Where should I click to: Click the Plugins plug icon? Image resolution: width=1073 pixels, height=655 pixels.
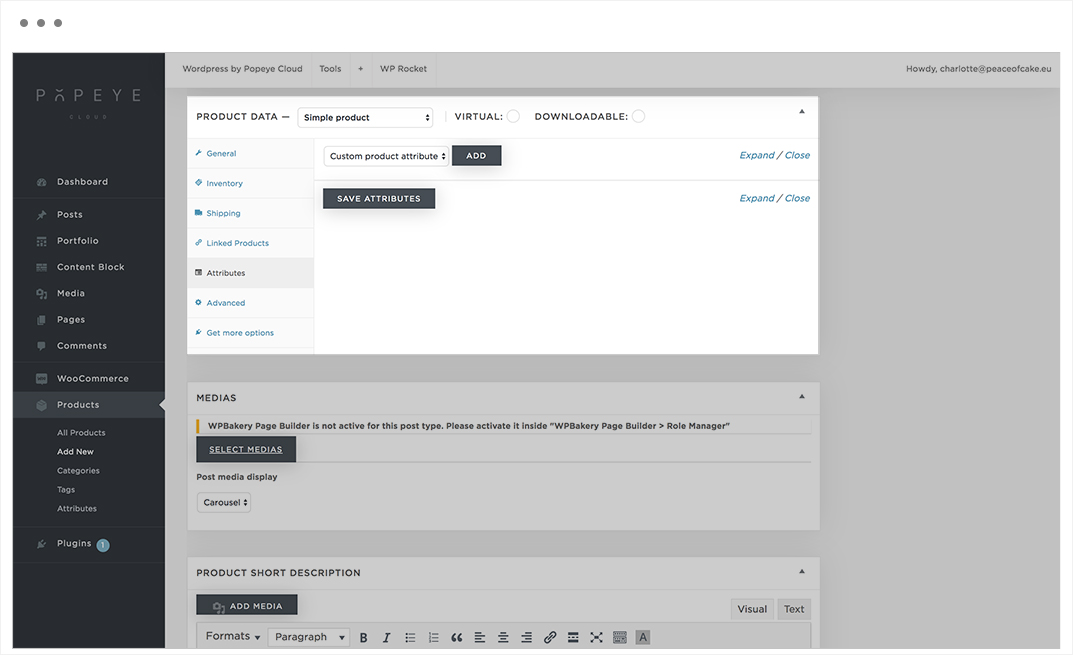(42, 544)
